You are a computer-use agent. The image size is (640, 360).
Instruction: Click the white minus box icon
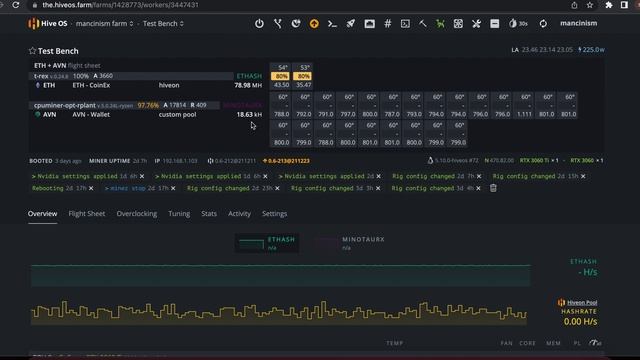coord(495,24)
